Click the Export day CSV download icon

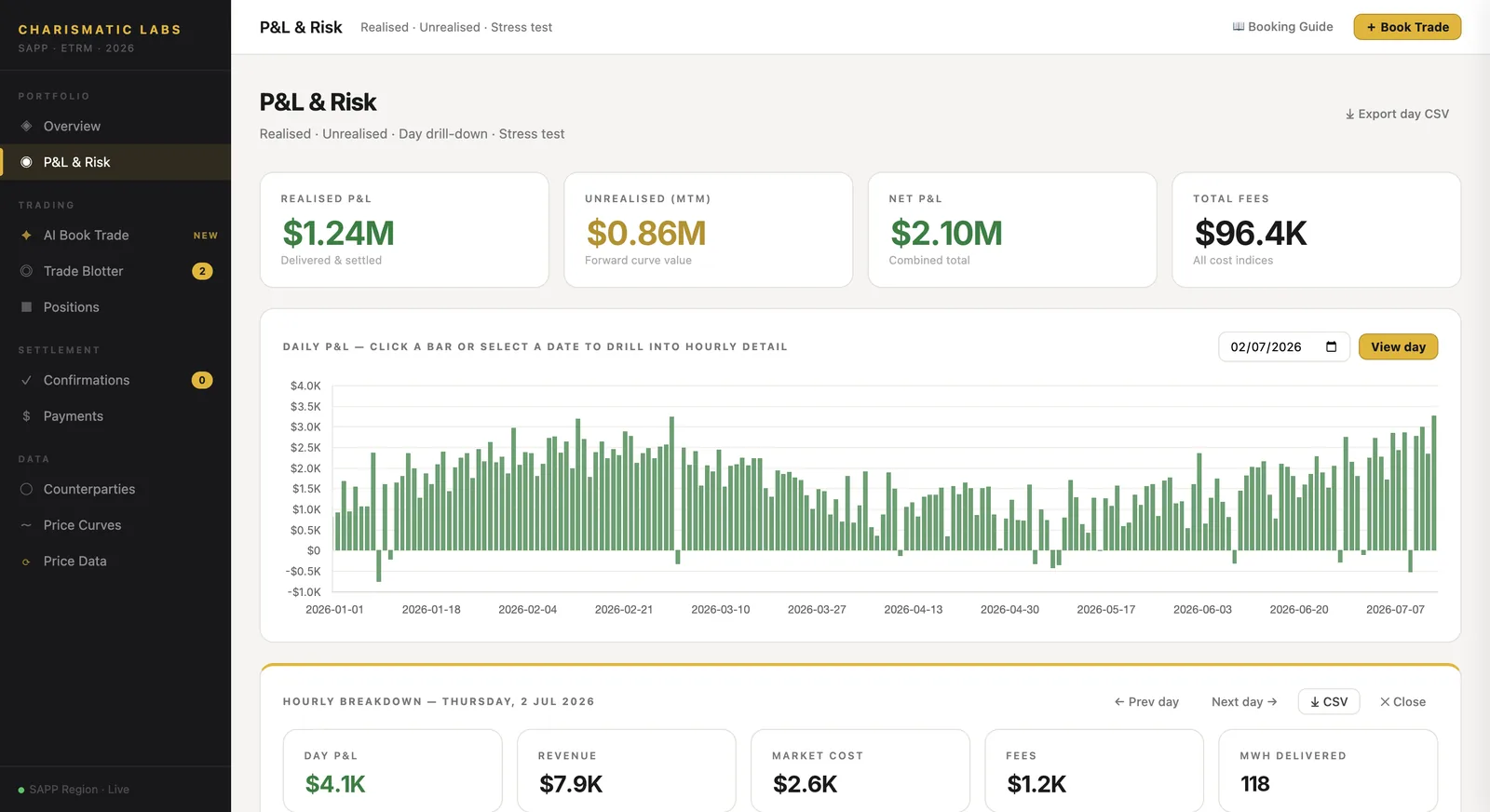[1349, 115]
